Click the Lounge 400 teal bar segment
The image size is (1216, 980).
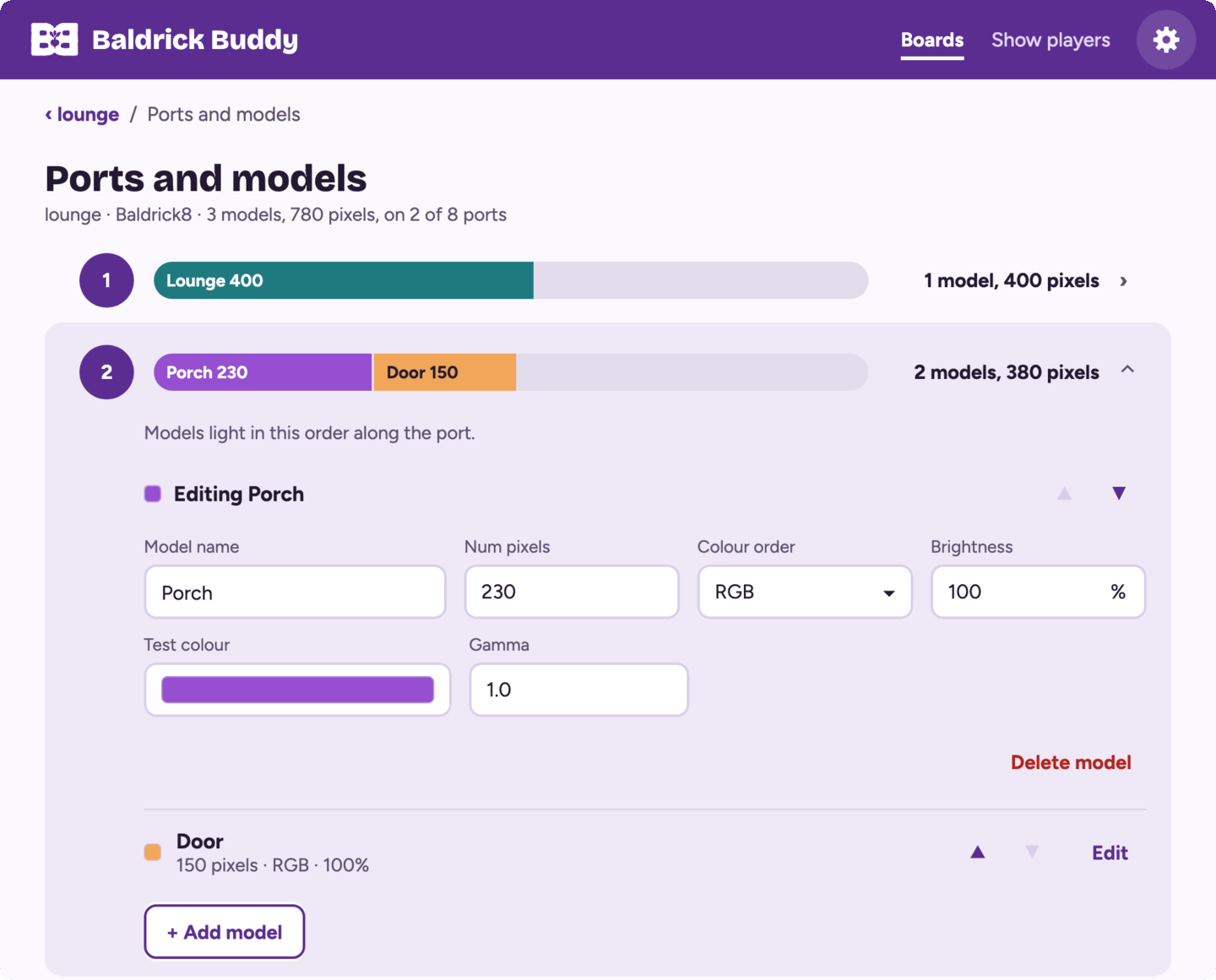344,280
